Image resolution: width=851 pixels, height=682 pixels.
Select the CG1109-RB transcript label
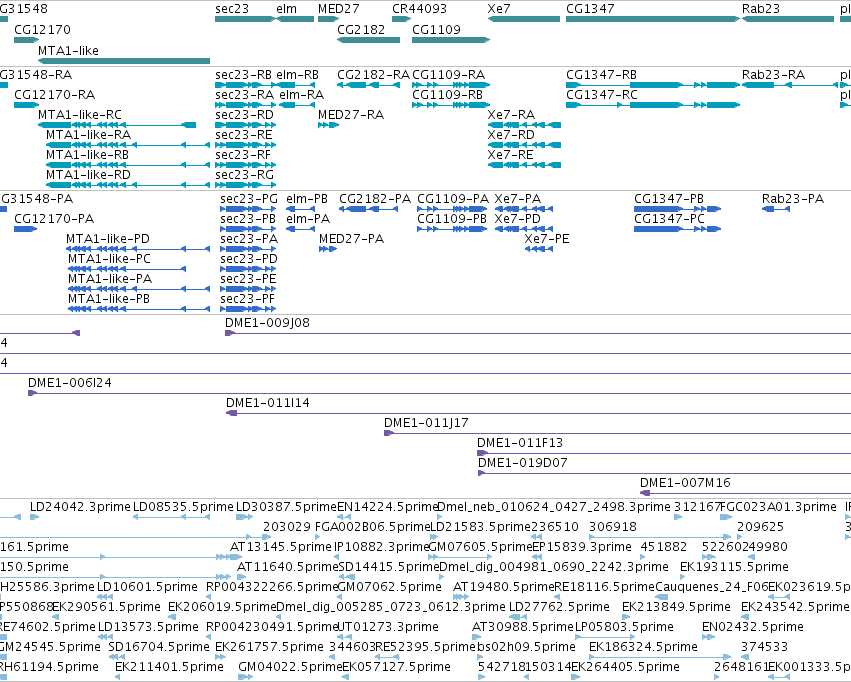[447, 94]
